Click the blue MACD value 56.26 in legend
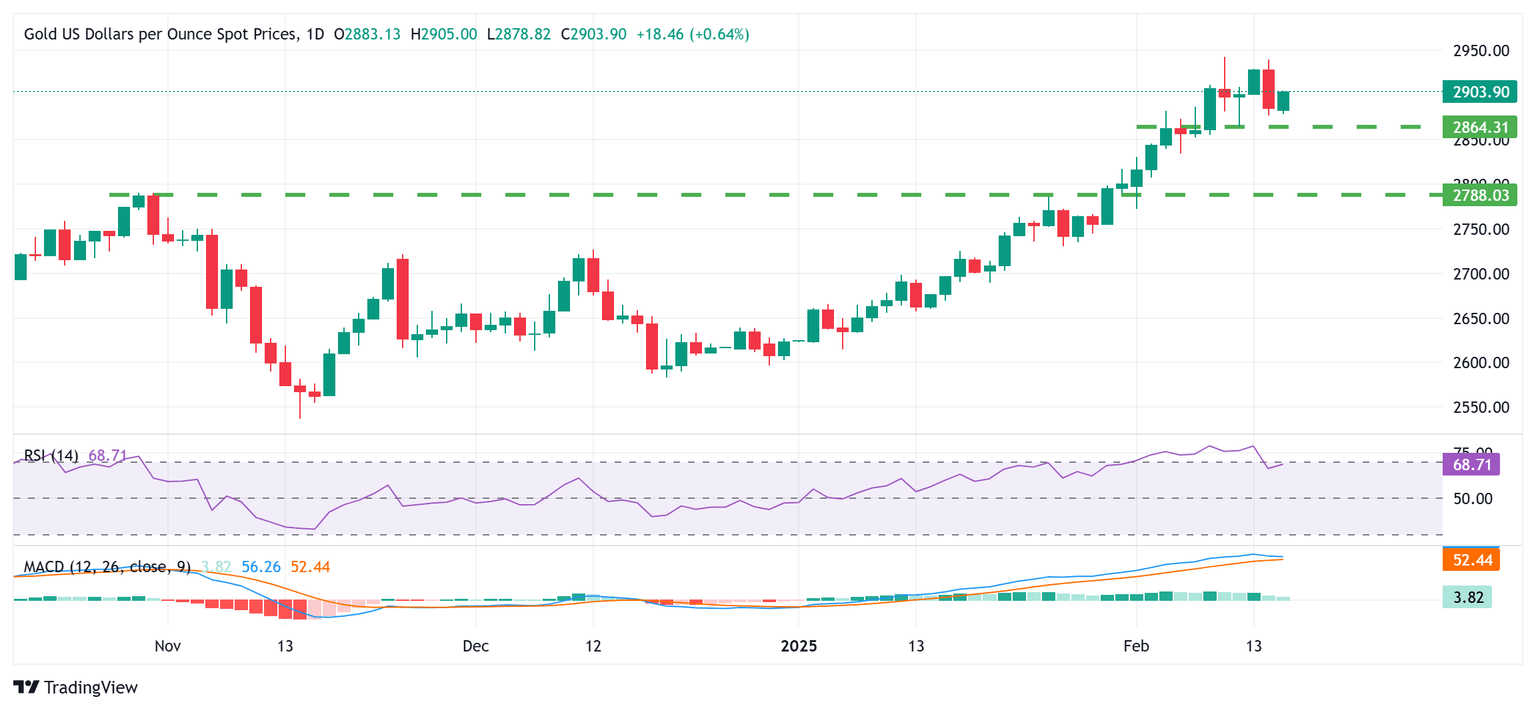 (x=262, y=567)
